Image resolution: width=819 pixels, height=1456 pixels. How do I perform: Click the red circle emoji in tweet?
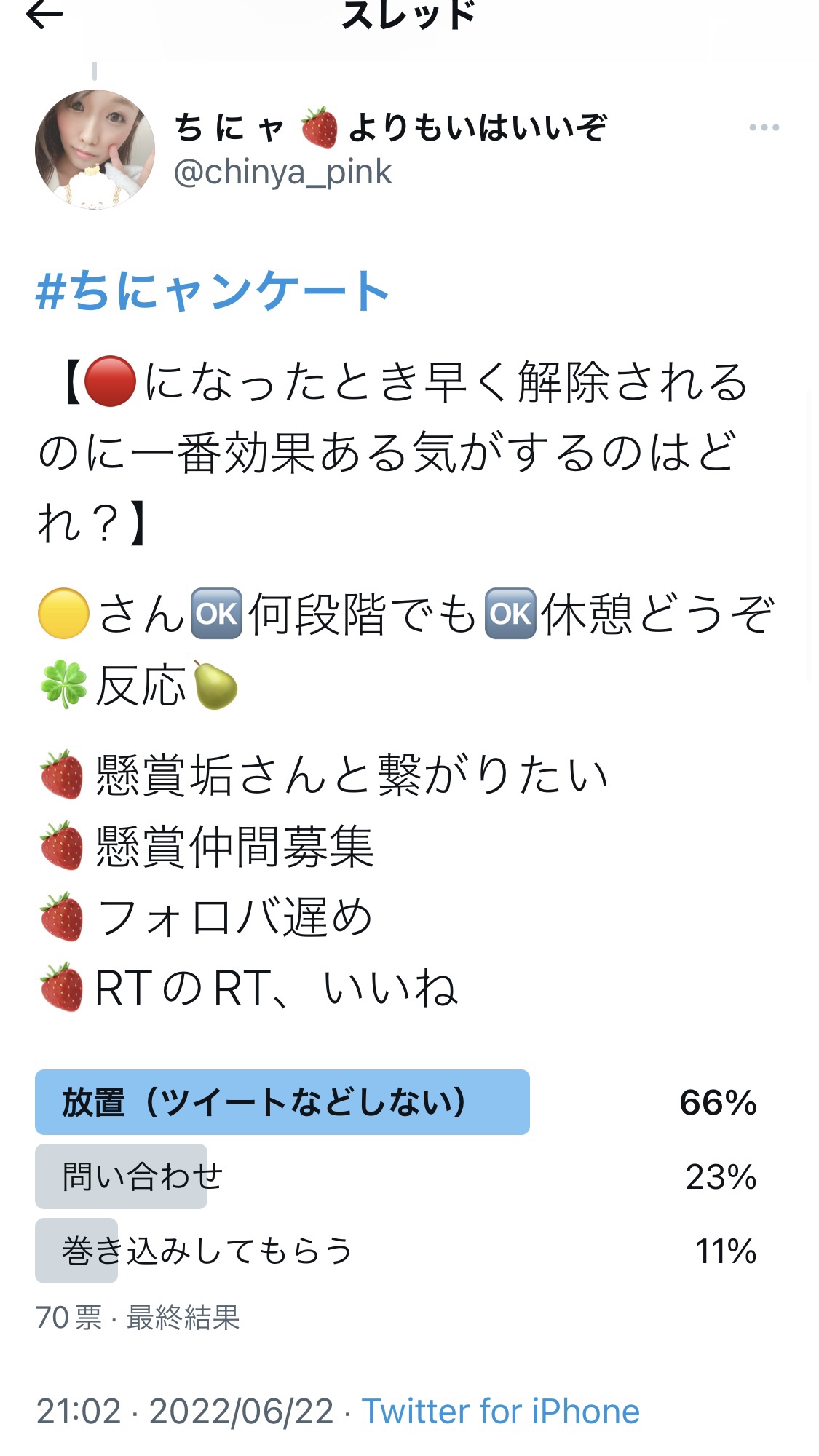coord(110,381)
